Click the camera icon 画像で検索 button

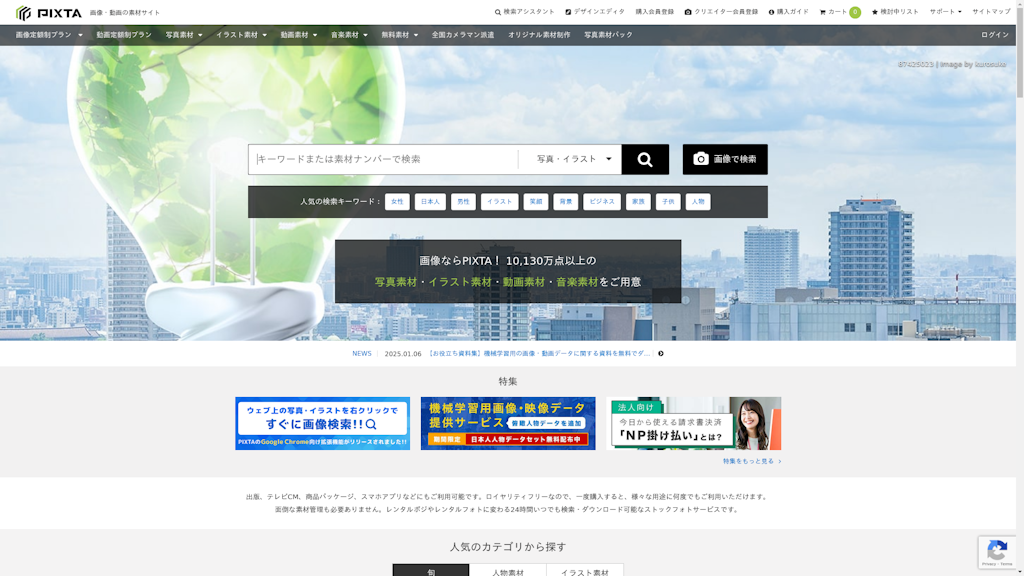[x=725, y=159]
